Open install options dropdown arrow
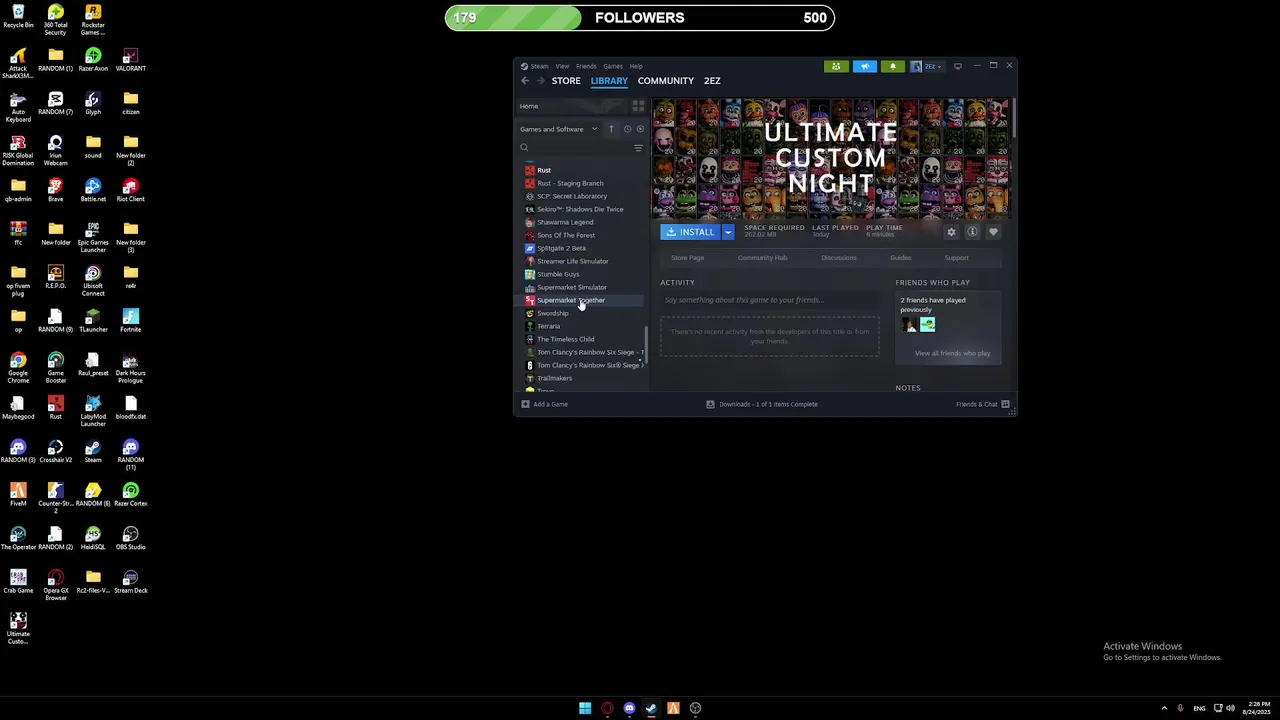 coord(728,232)
